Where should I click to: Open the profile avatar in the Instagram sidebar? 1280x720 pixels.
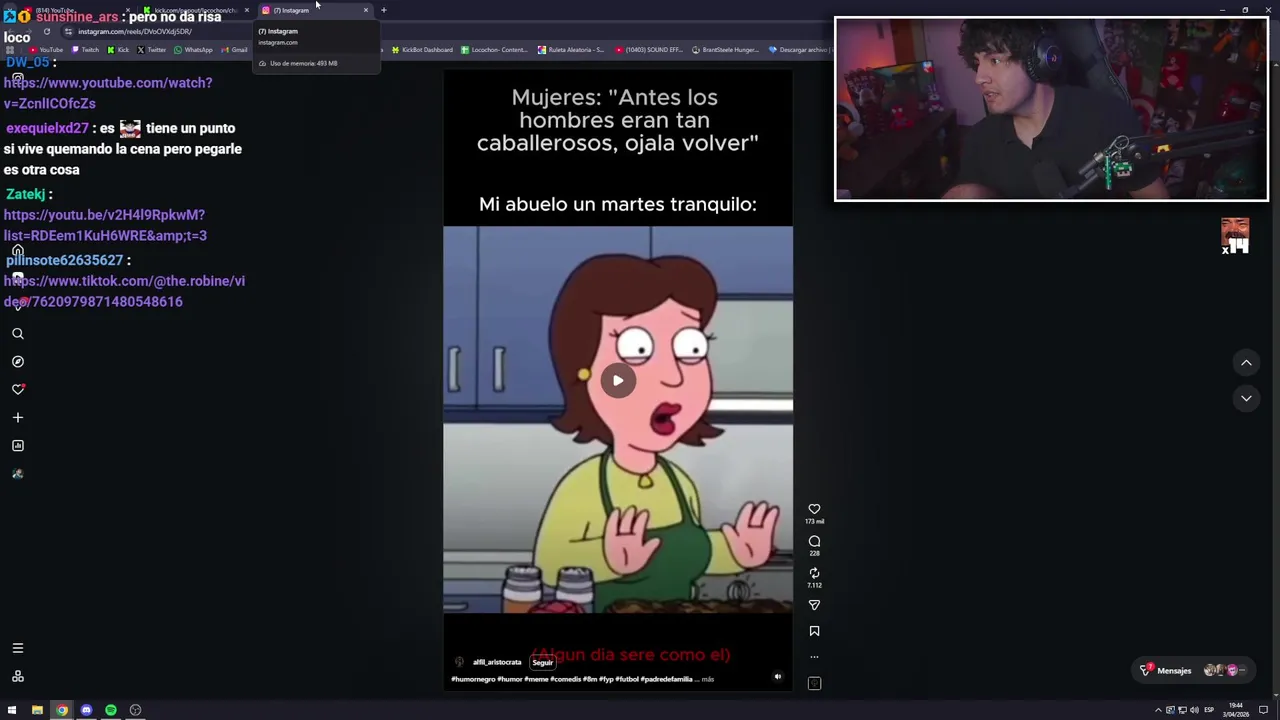point(18,473)
